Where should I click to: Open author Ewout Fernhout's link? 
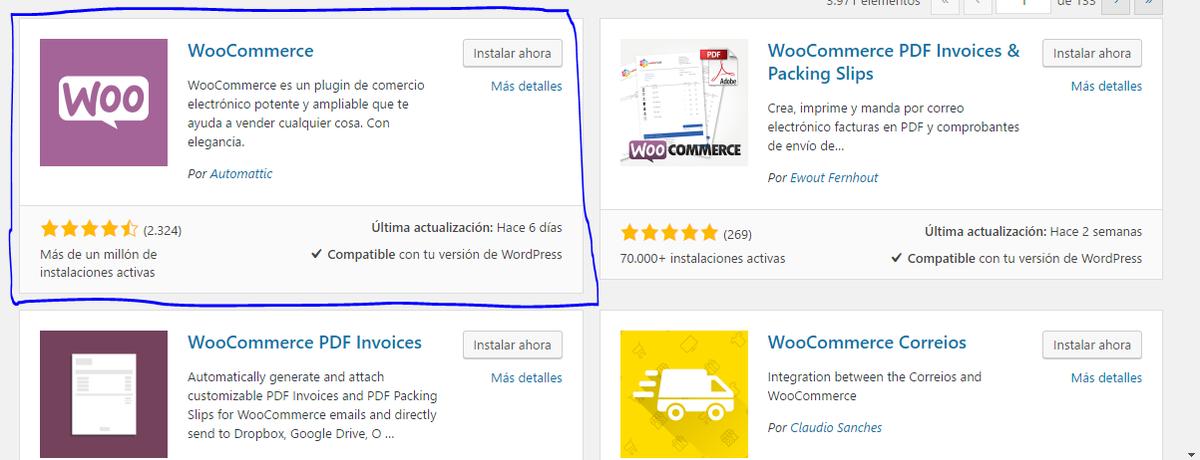(x=834, y=178)
